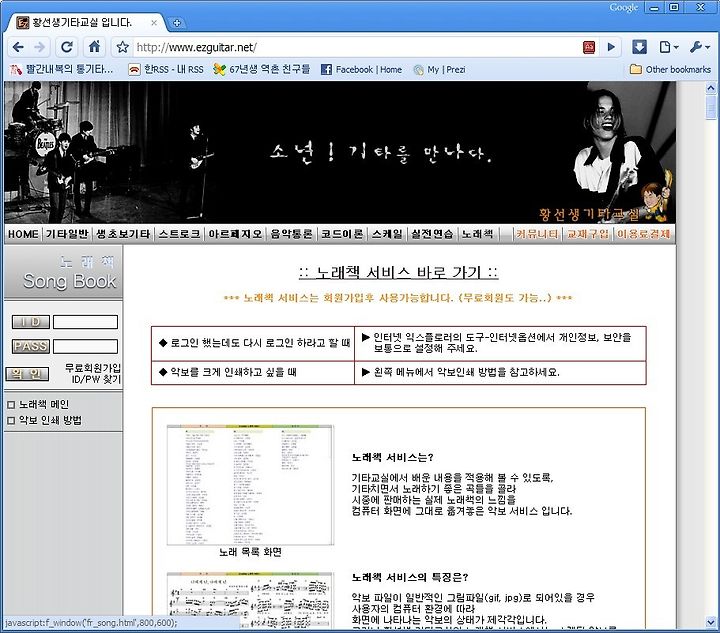This screenshot has width=720, height=633.
Task: Click the blue play arrow in address bar
Action: [611, 47]
